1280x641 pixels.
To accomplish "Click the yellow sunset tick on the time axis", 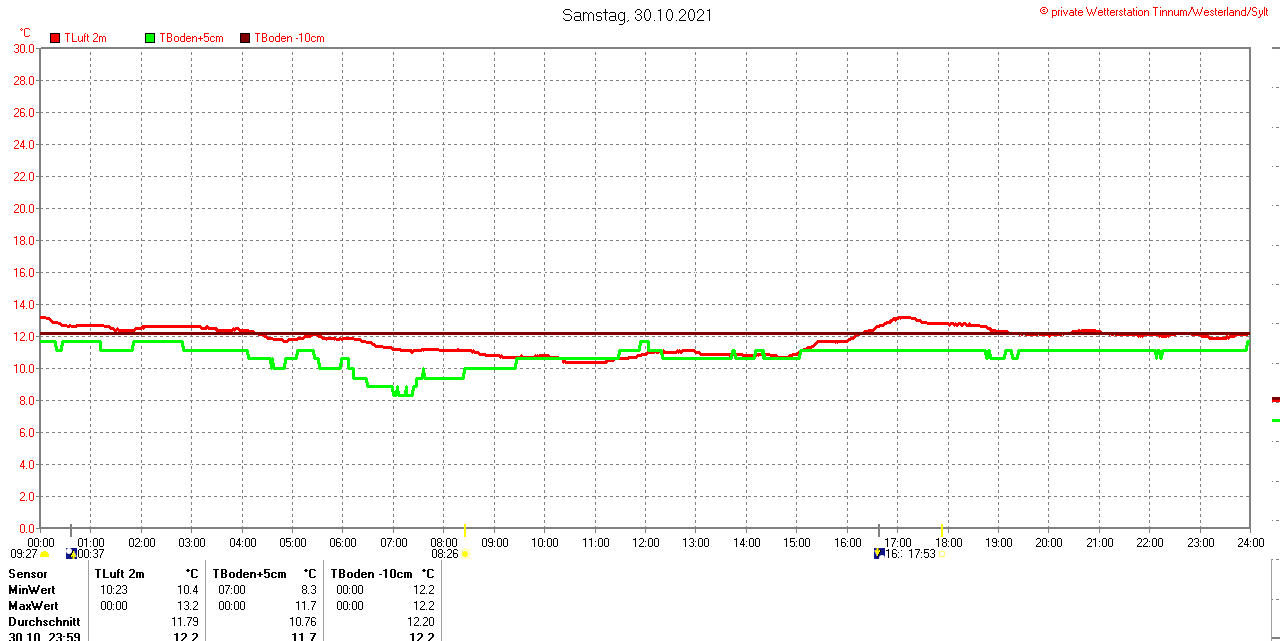I will pyautogui.click(x=942, y=529).
